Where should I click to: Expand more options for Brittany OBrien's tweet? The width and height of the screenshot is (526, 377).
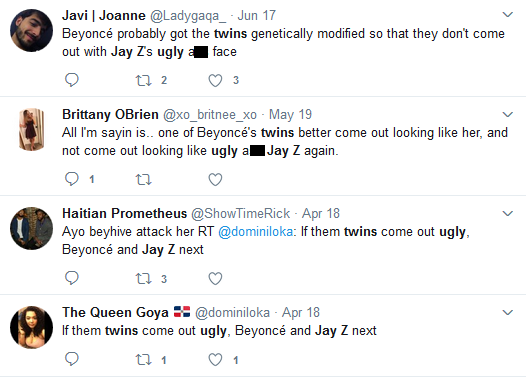click(508, 114)
